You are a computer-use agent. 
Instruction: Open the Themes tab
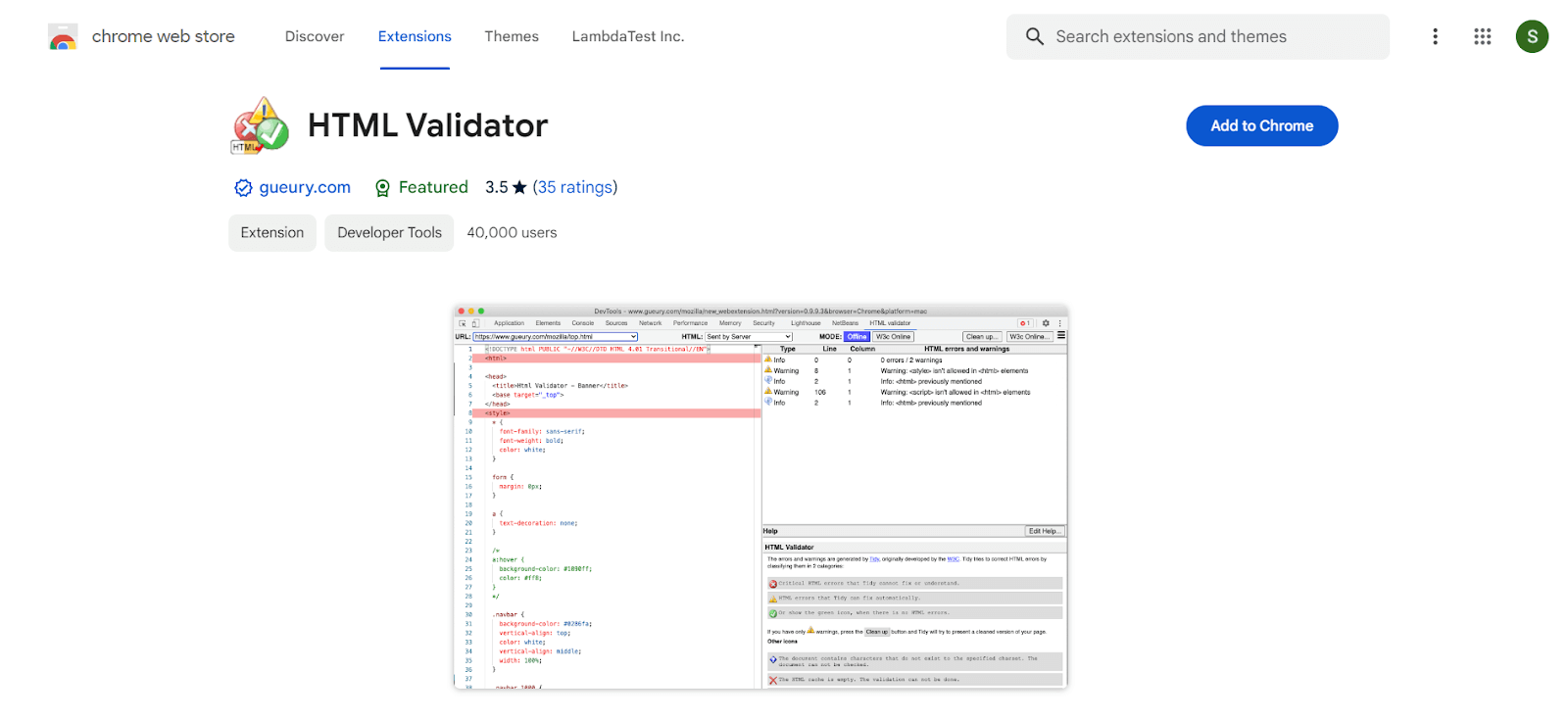(512, 36)
